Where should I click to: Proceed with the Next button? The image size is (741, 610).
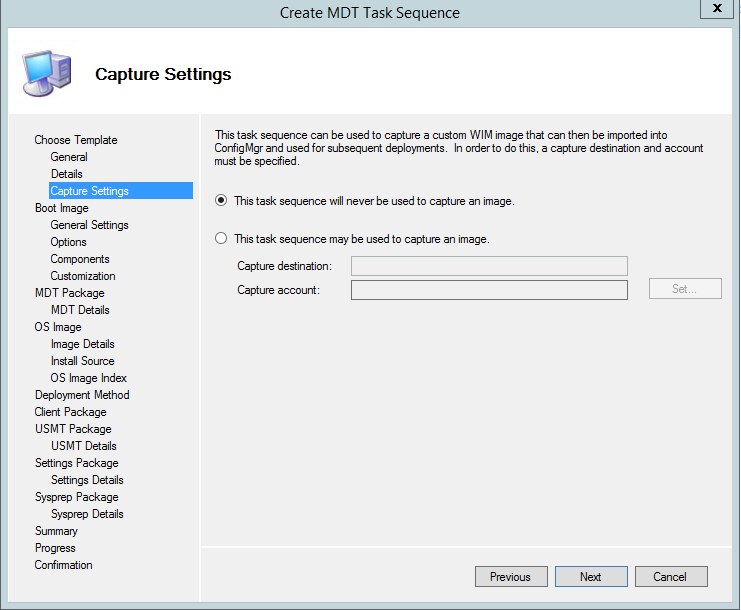pos(591,577)
